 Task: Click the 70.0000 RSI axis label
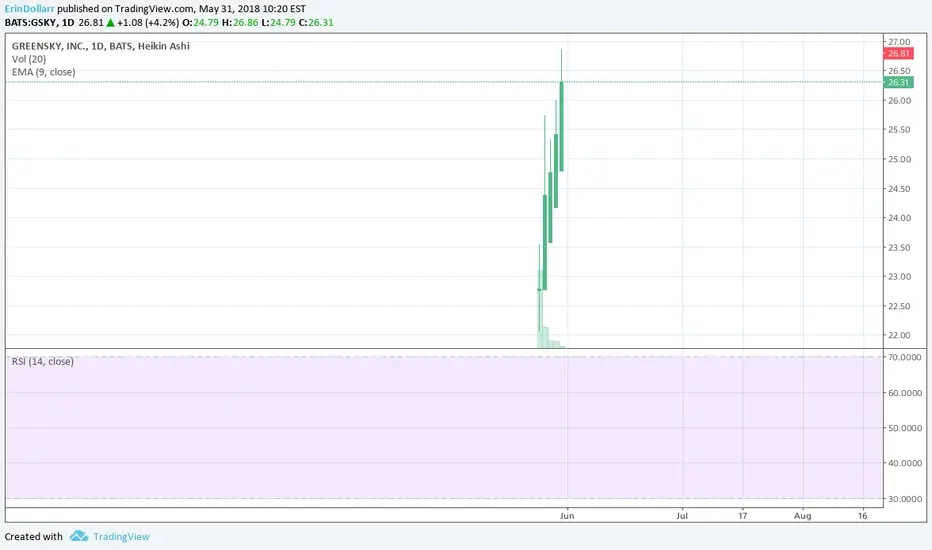(905, 357)
